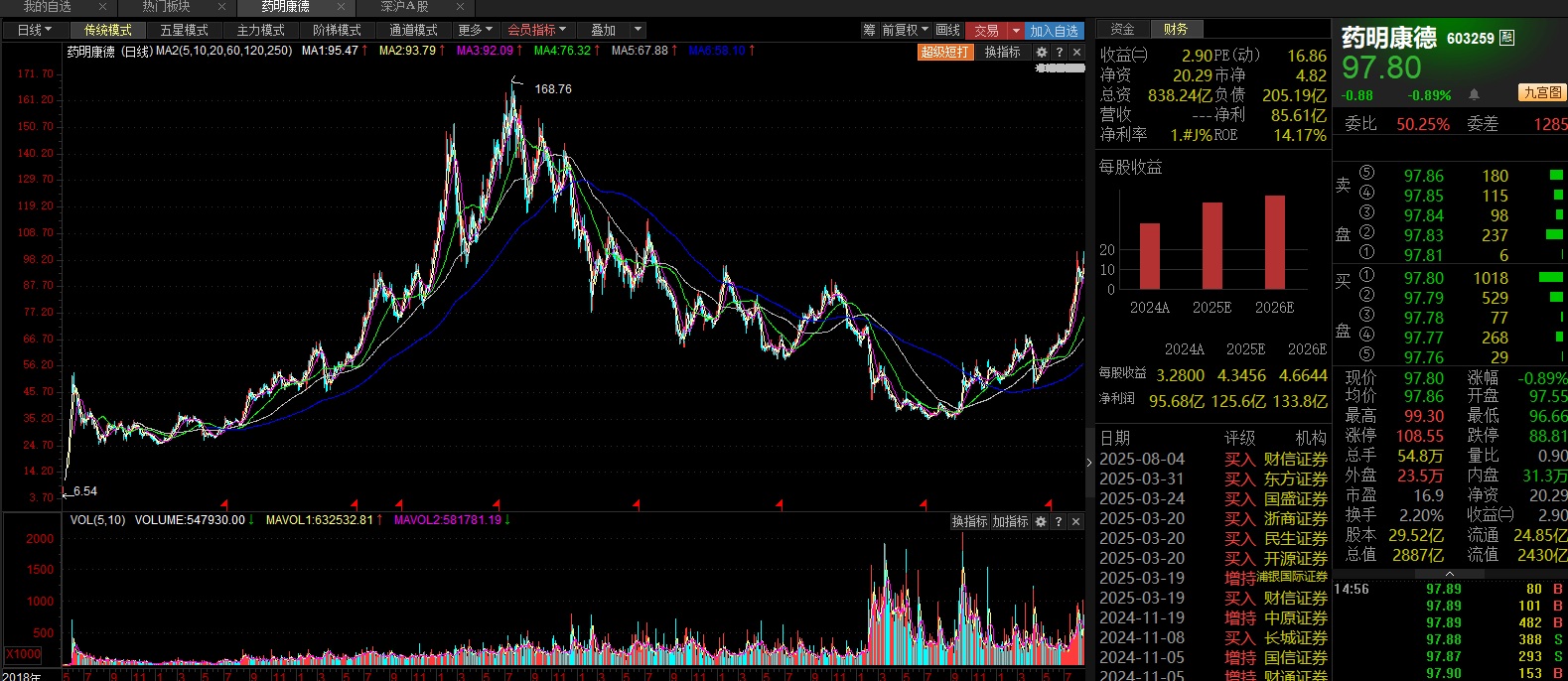Close the 我的自选 tab
The height and width of the screenshot is (681, 1568).
click(x=102, y=7)
